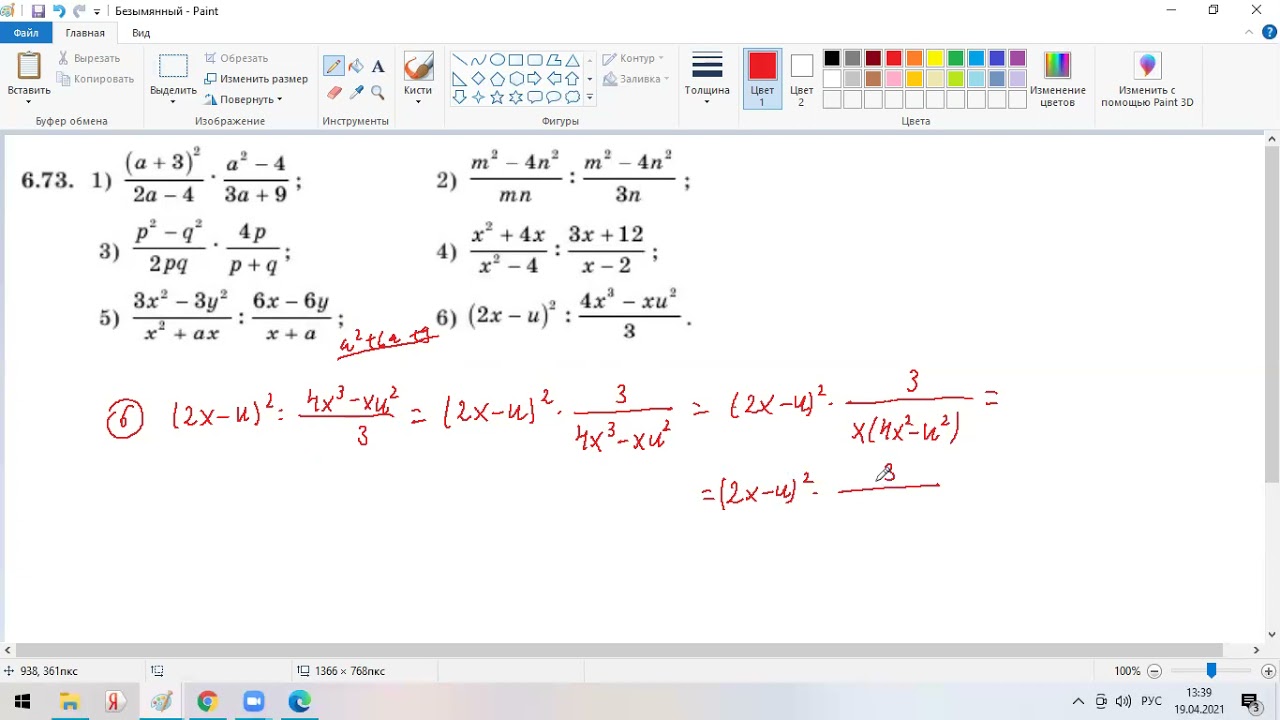Pick the Curve shape
Image resolution: width=1280 pixels, height=720 pixels.
[478, 60]
